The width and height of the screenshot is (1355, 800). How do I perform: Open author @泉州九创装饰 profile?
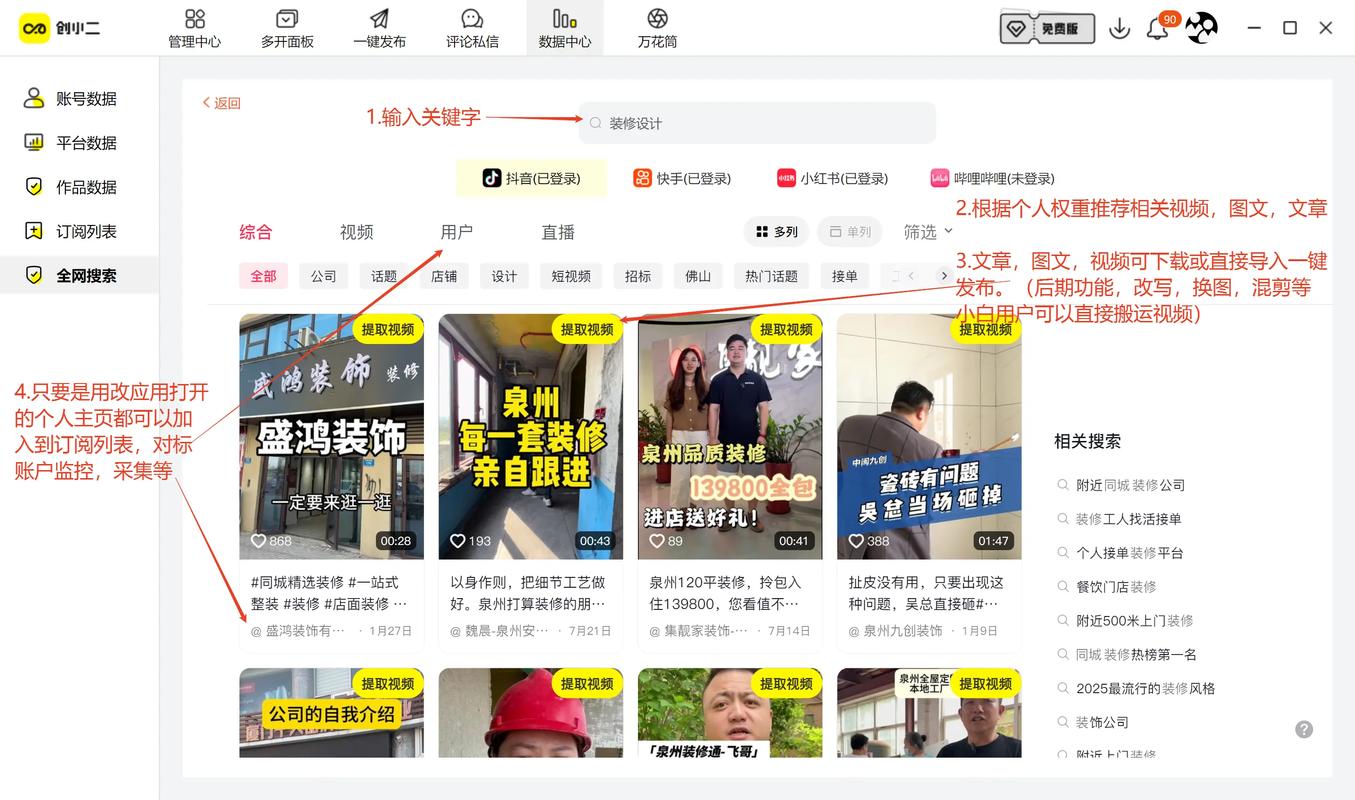click(x=896, y=631)
